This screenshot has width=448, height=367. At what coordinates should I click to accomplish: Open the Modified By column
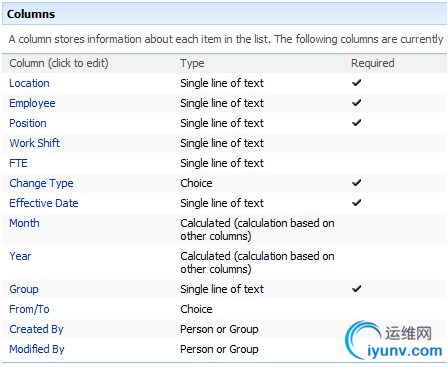37,349
